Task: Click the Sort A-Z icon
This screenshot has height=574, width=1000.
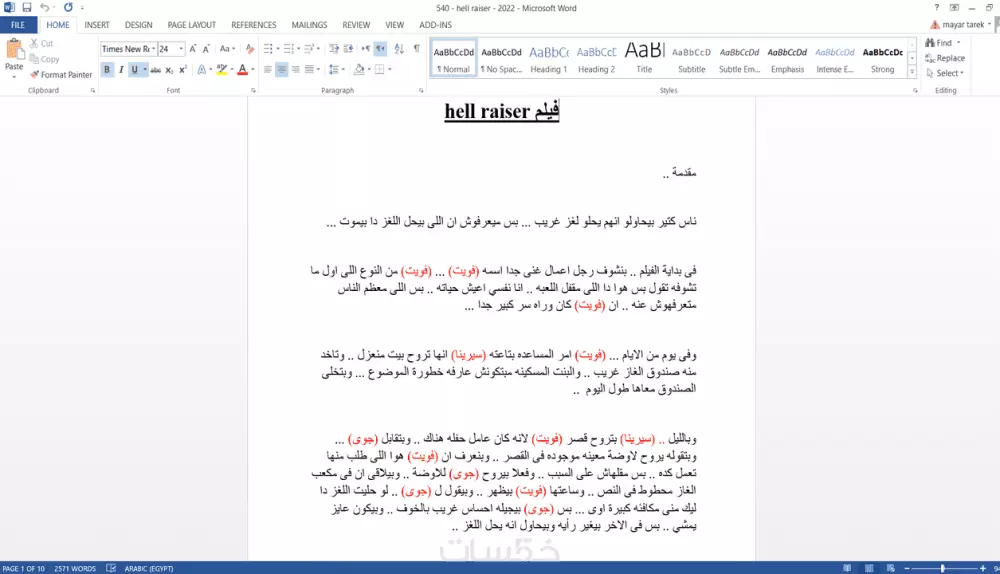Action: (x=399, y=49)
